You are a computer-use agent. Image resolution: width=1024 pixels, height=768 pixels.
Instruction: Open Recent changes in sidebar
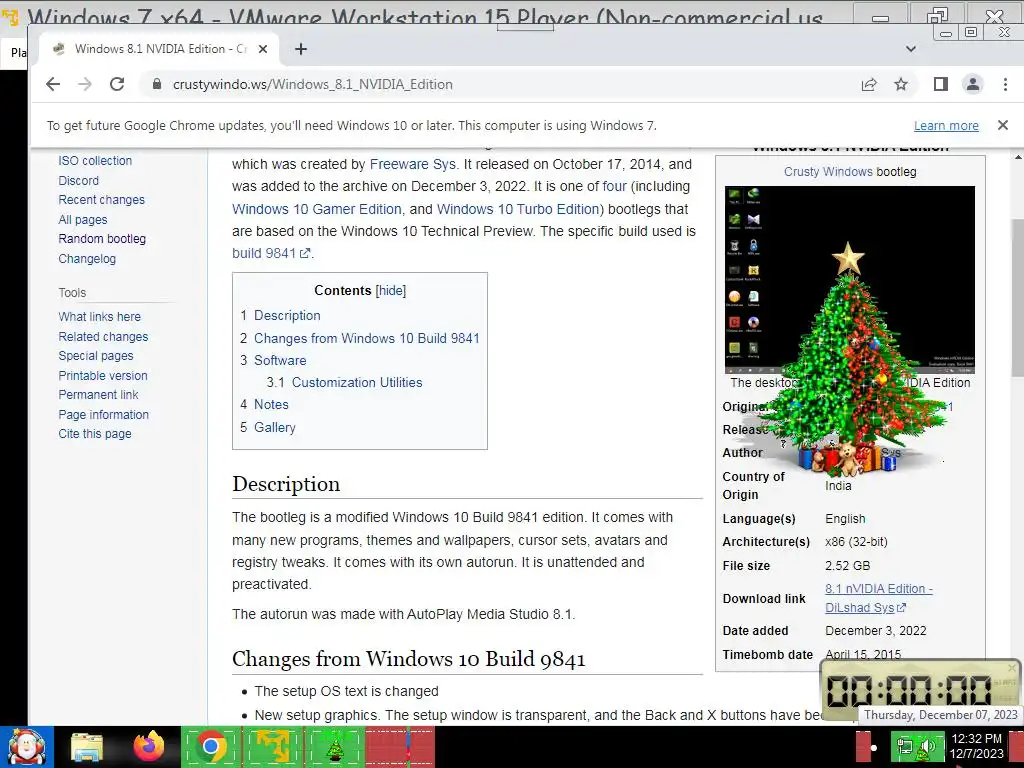coord(101,200)
